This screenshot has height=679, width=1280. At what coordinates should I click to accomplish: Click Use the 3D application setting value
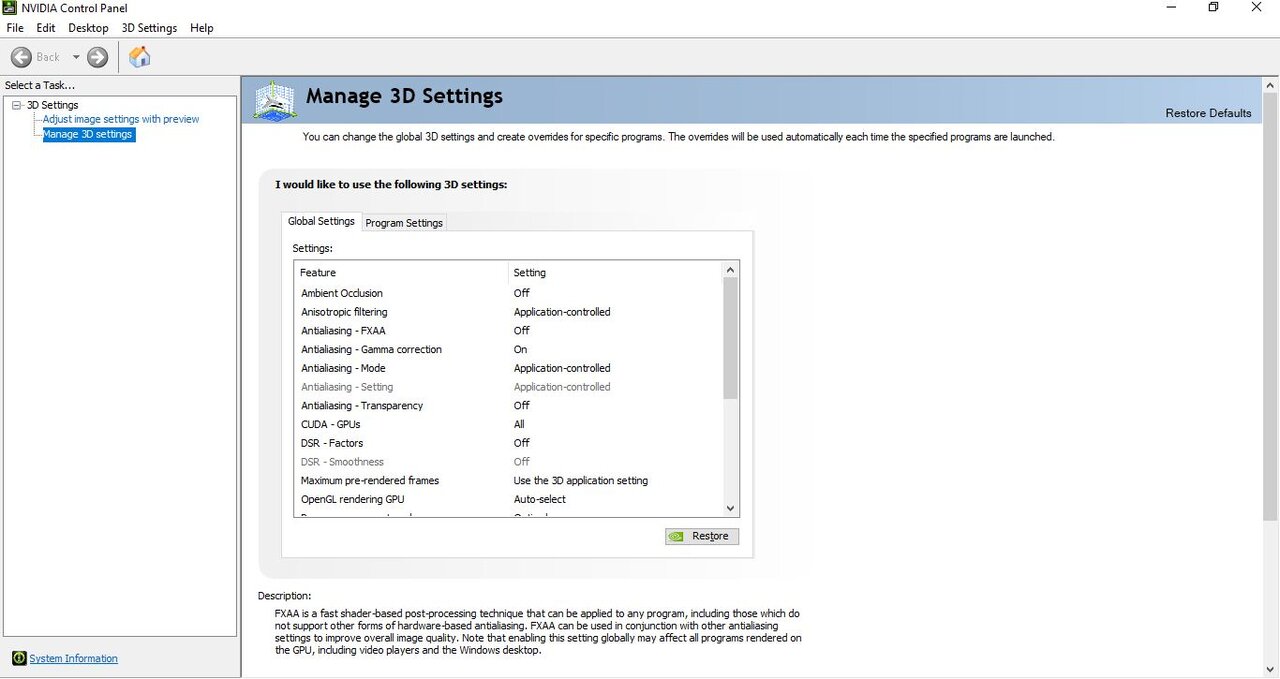(581, 480)
